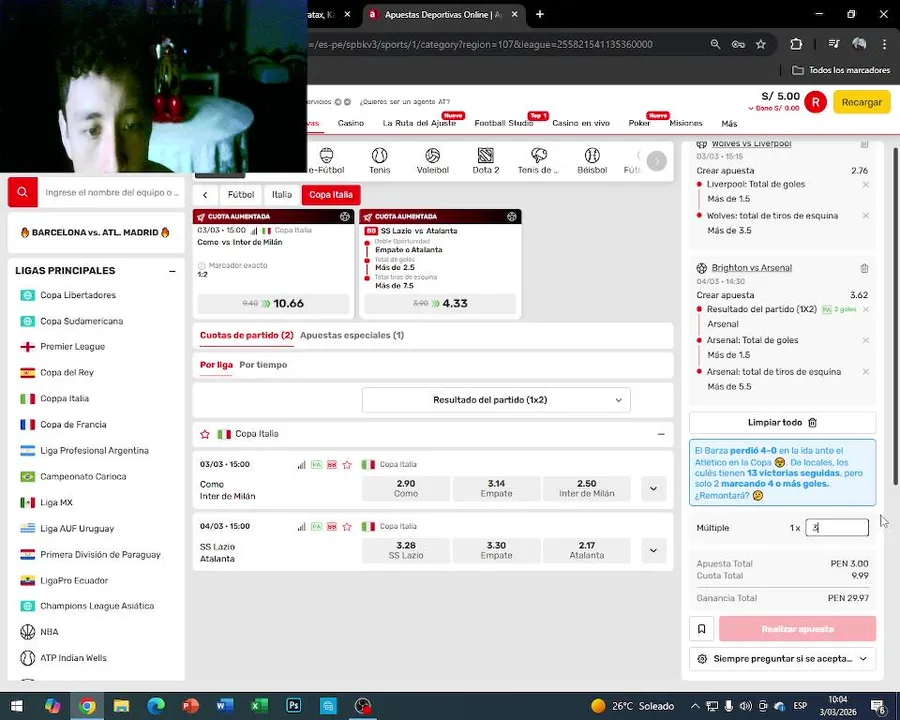Open File Explorer from the taskbar

[x=121, y=706]
